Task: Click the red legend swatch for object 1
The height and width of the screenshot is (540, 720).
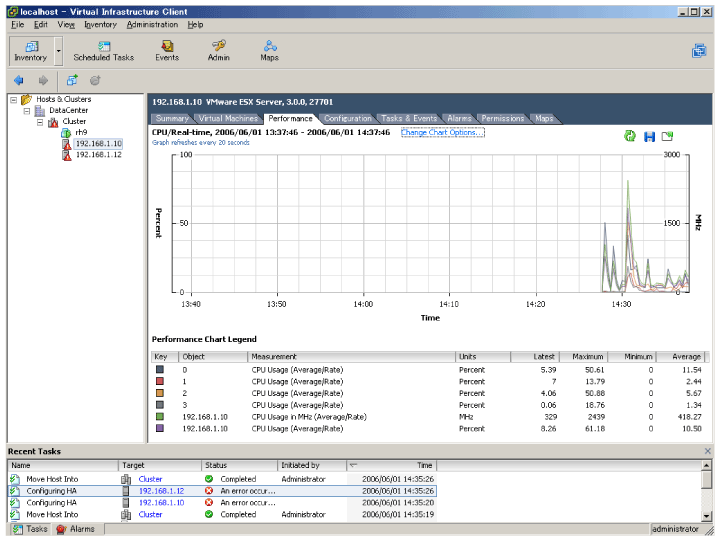Action: (x=159, y=381)
